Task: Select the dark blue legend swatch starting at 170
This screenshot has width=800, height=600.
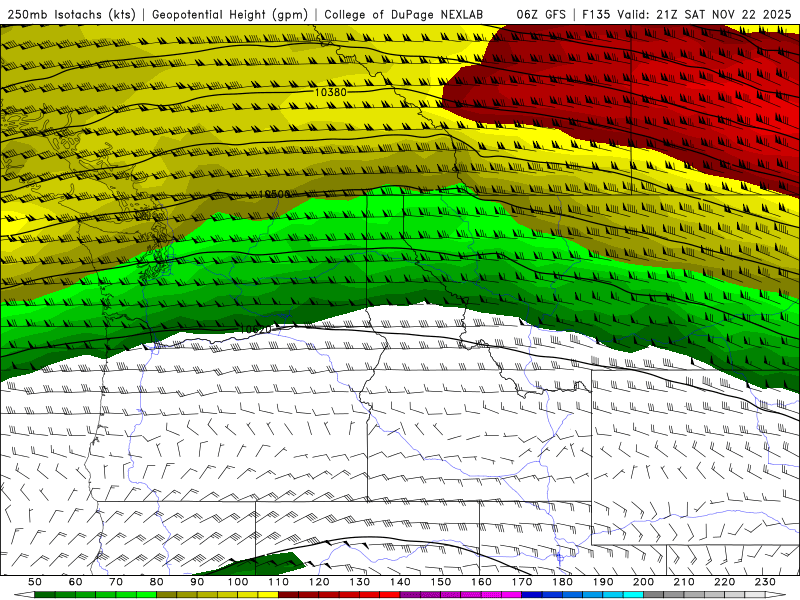Action: (532, 595)
